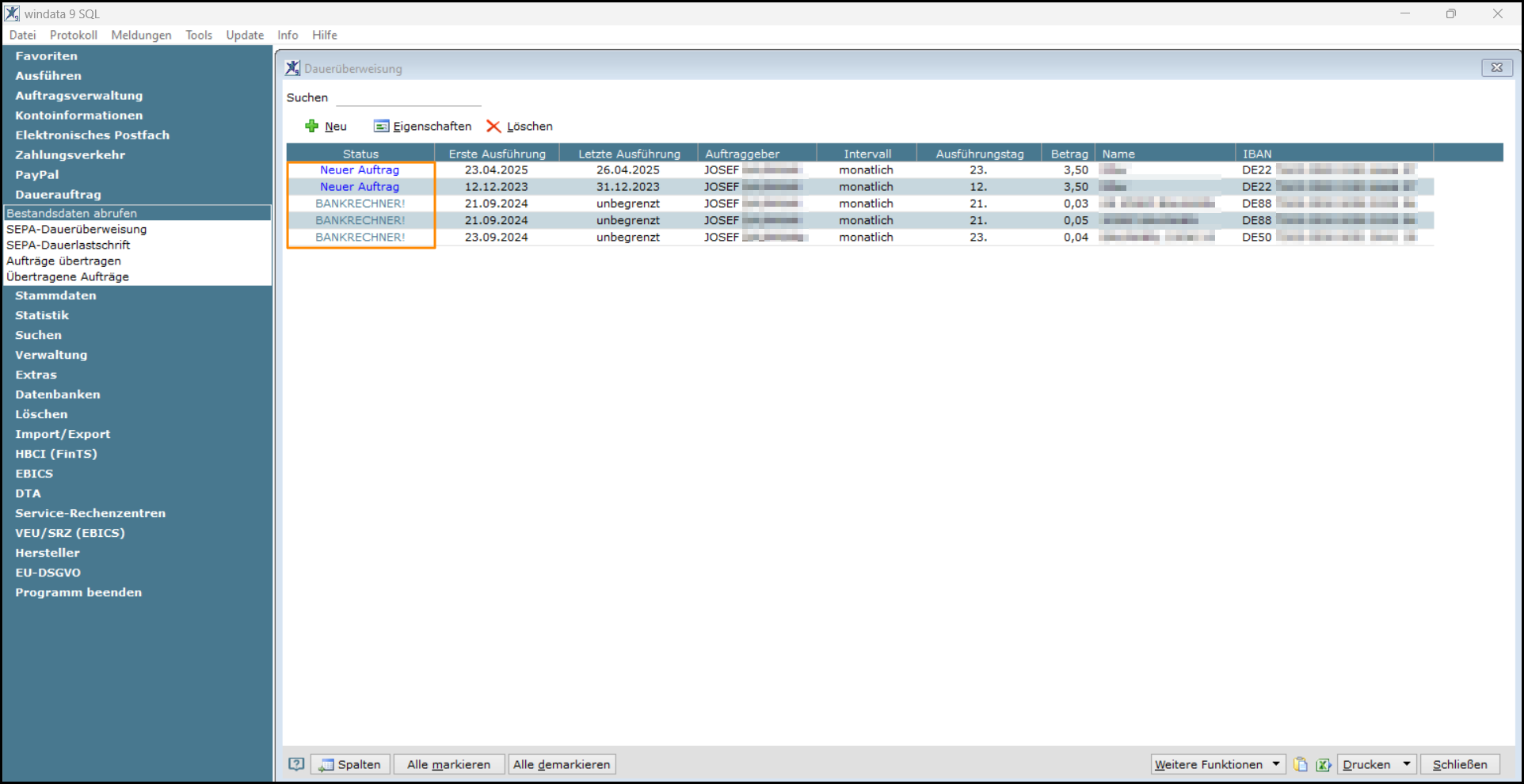
Task: Click Alle demarkieren button
Action: click(562, 764)
